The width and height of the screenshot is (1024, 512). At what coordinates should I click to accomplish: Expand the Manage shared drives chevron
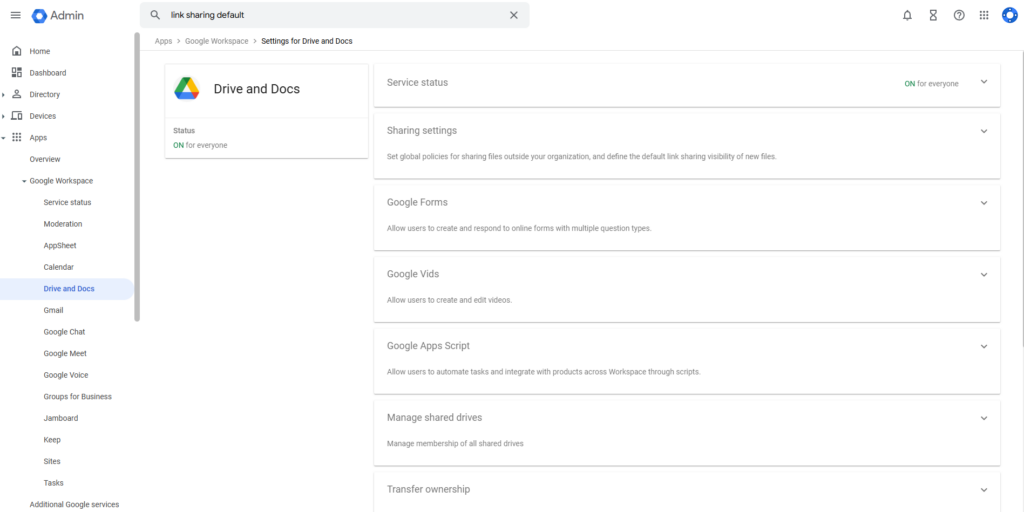(x=984, y=418)
